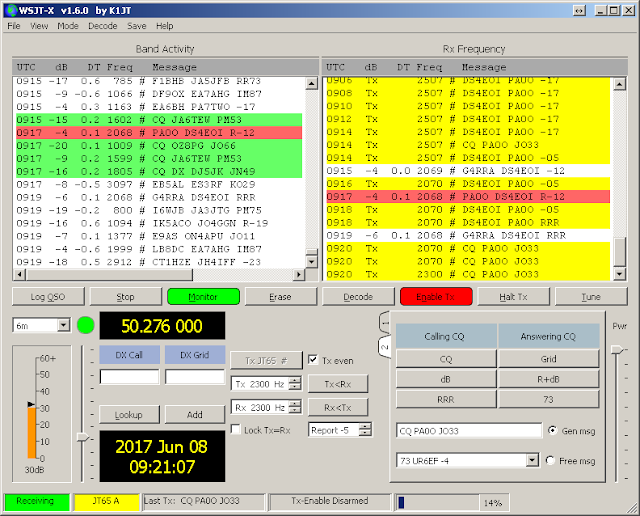
Task: Click the audio level slider handle
Action: point(83,437)
